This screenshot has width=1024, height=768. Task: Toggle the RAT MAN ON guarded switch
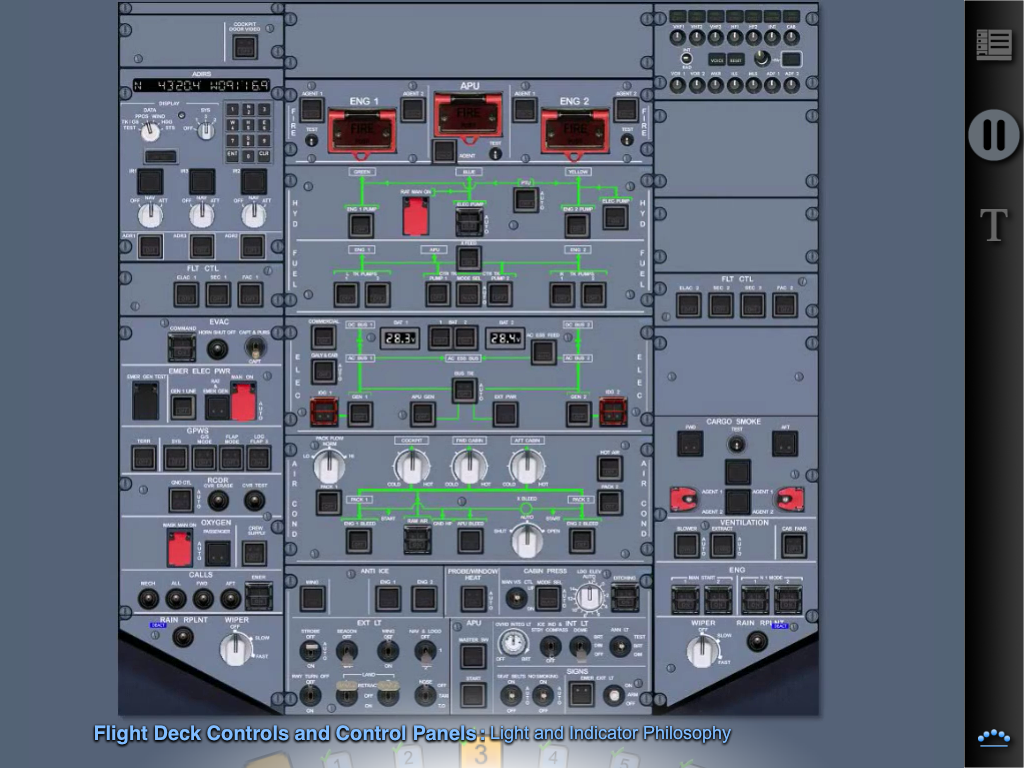(415, 216)
